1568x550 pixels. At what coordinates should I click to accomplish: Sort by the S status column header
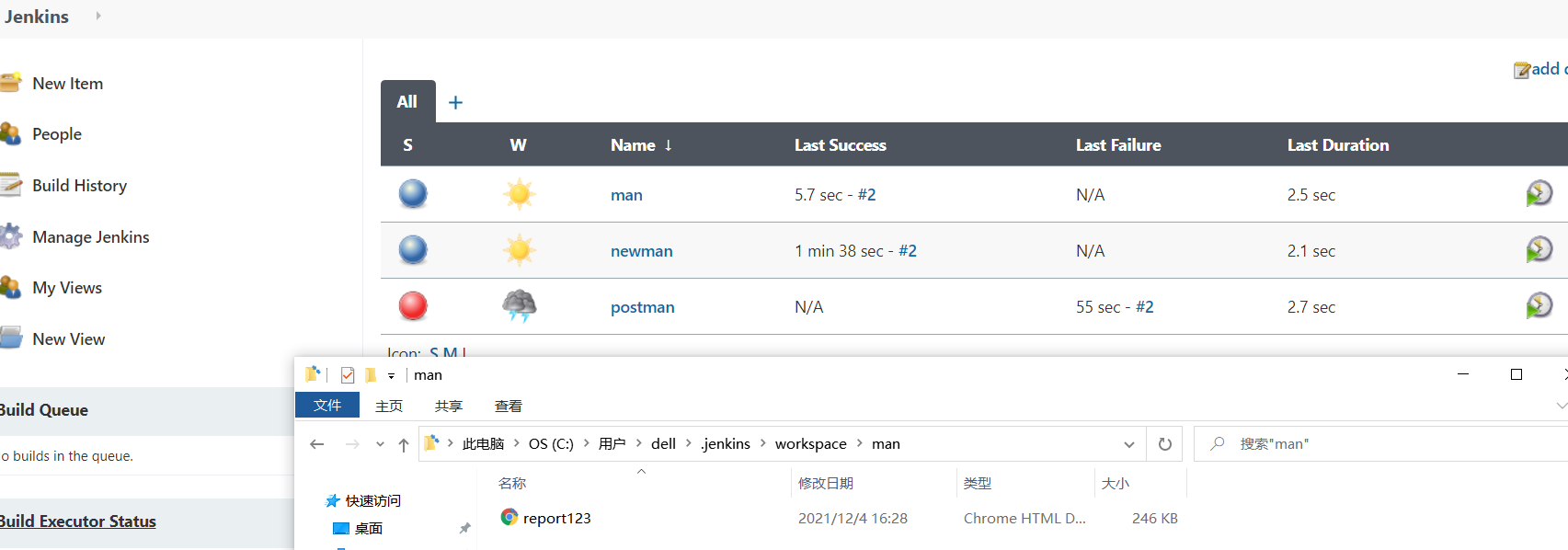pyautogui.click(x=407, y=145)
